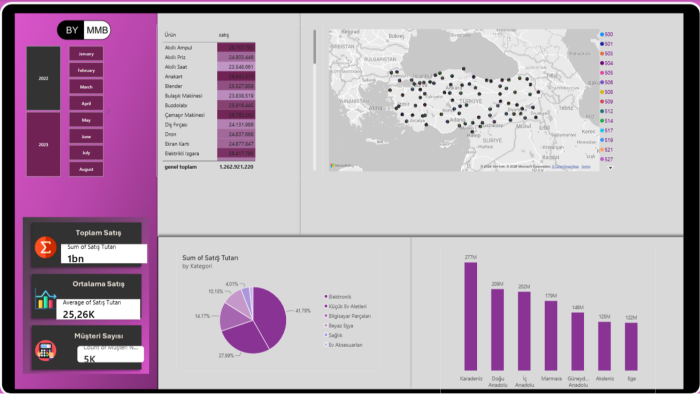Expand more months with the slicer chevron
This screenshot has width=700, height=394.
[x=108, y=112]
